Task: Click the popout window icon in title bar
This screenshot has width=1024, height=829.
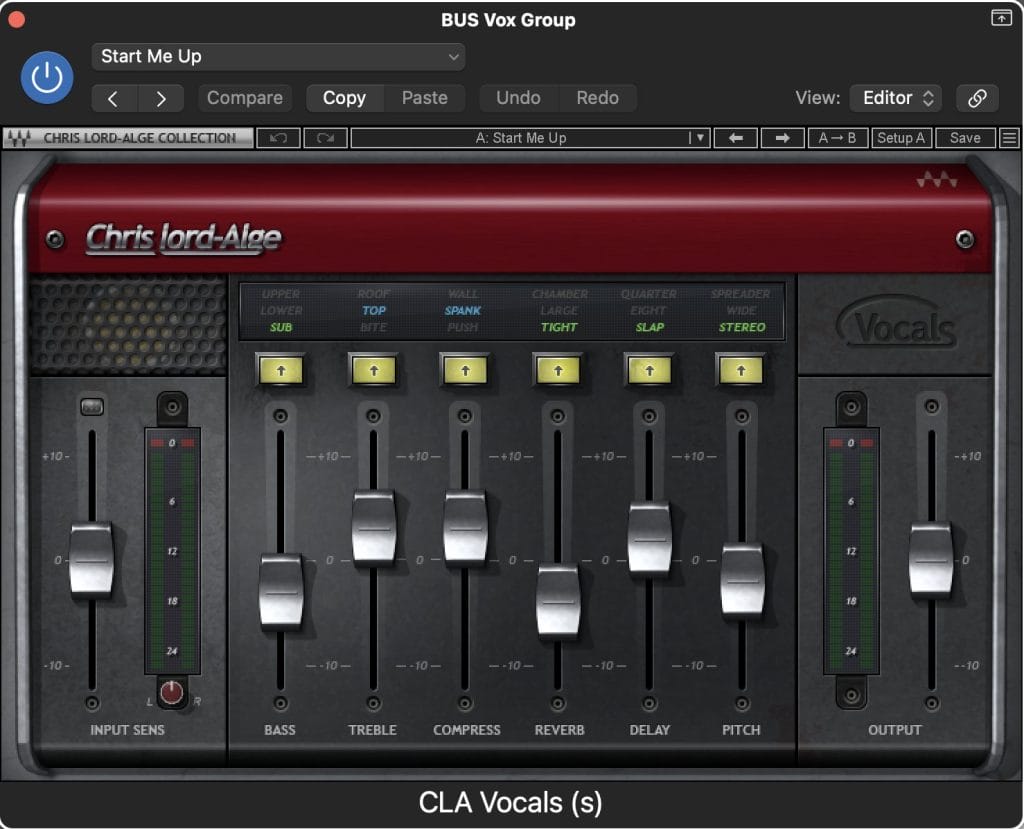Action: (x=1001, y=18)
